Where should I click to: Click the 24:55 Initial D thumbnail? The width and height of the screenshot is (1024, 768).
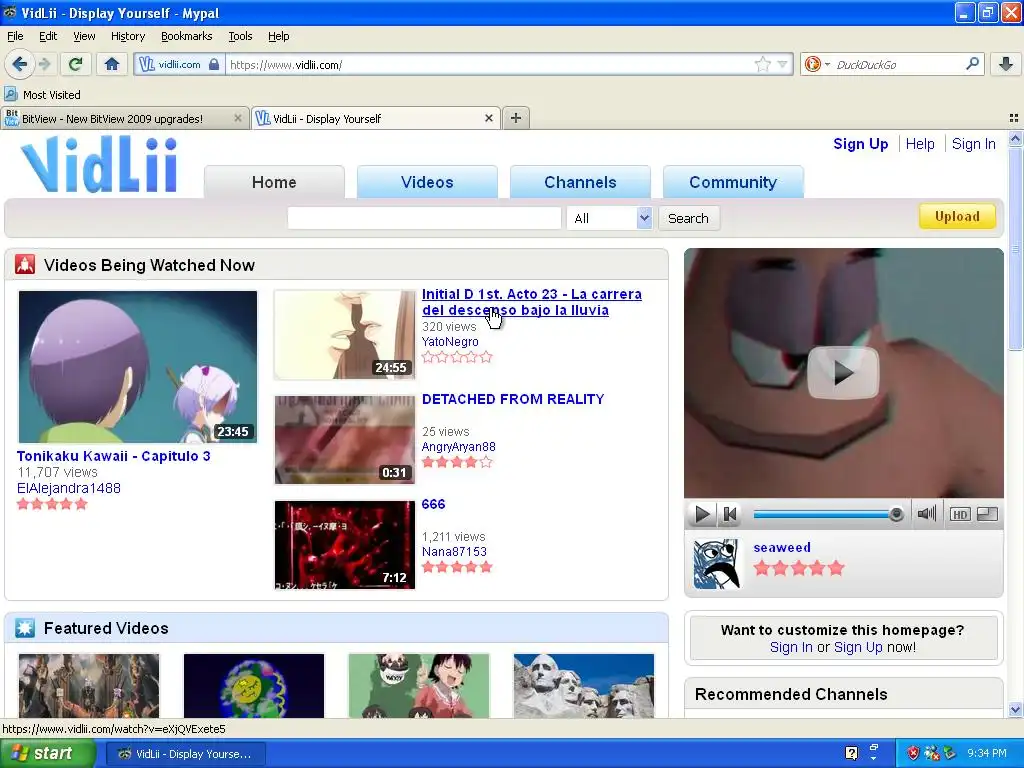345,334
